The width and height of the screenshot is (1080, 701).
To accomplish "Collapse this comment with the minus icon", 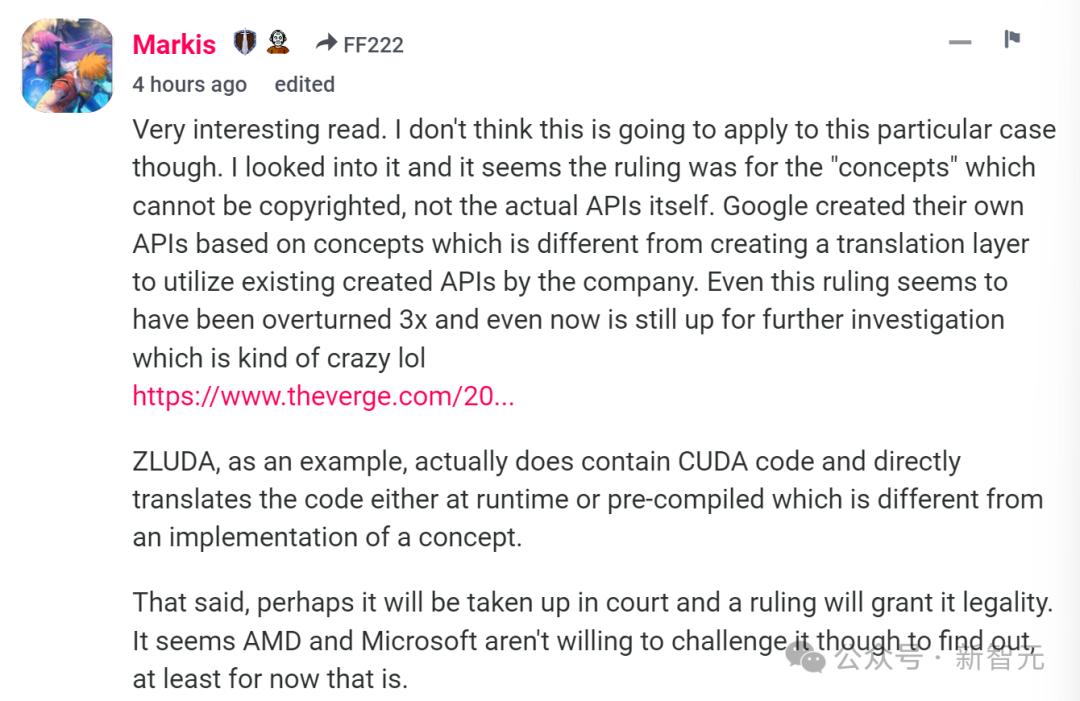I will click(959, 42).
